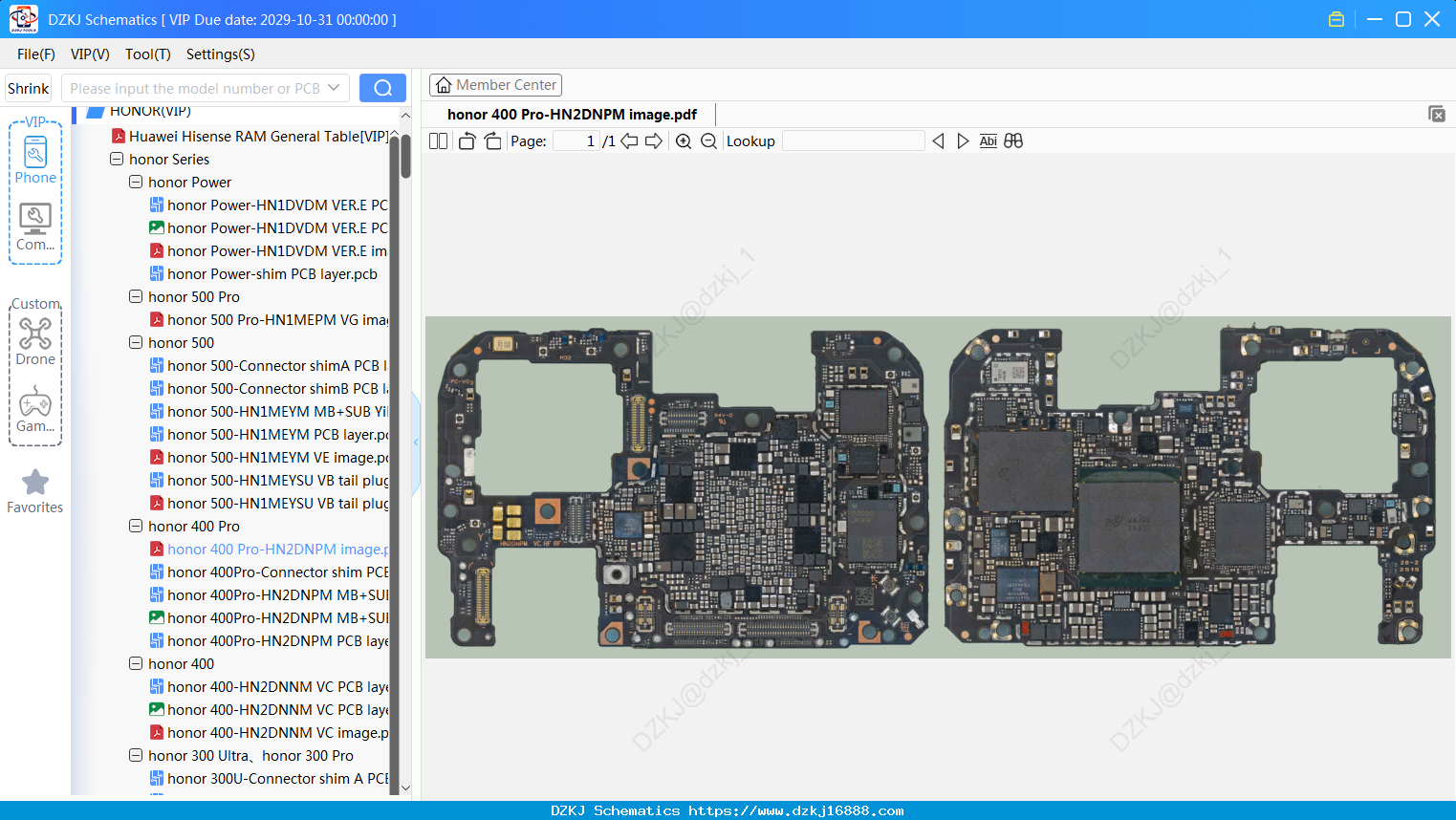Open honor 400Pro-Connector shim PCB file
Viewport: 1456px width, 820px height.
click(269, 572)
